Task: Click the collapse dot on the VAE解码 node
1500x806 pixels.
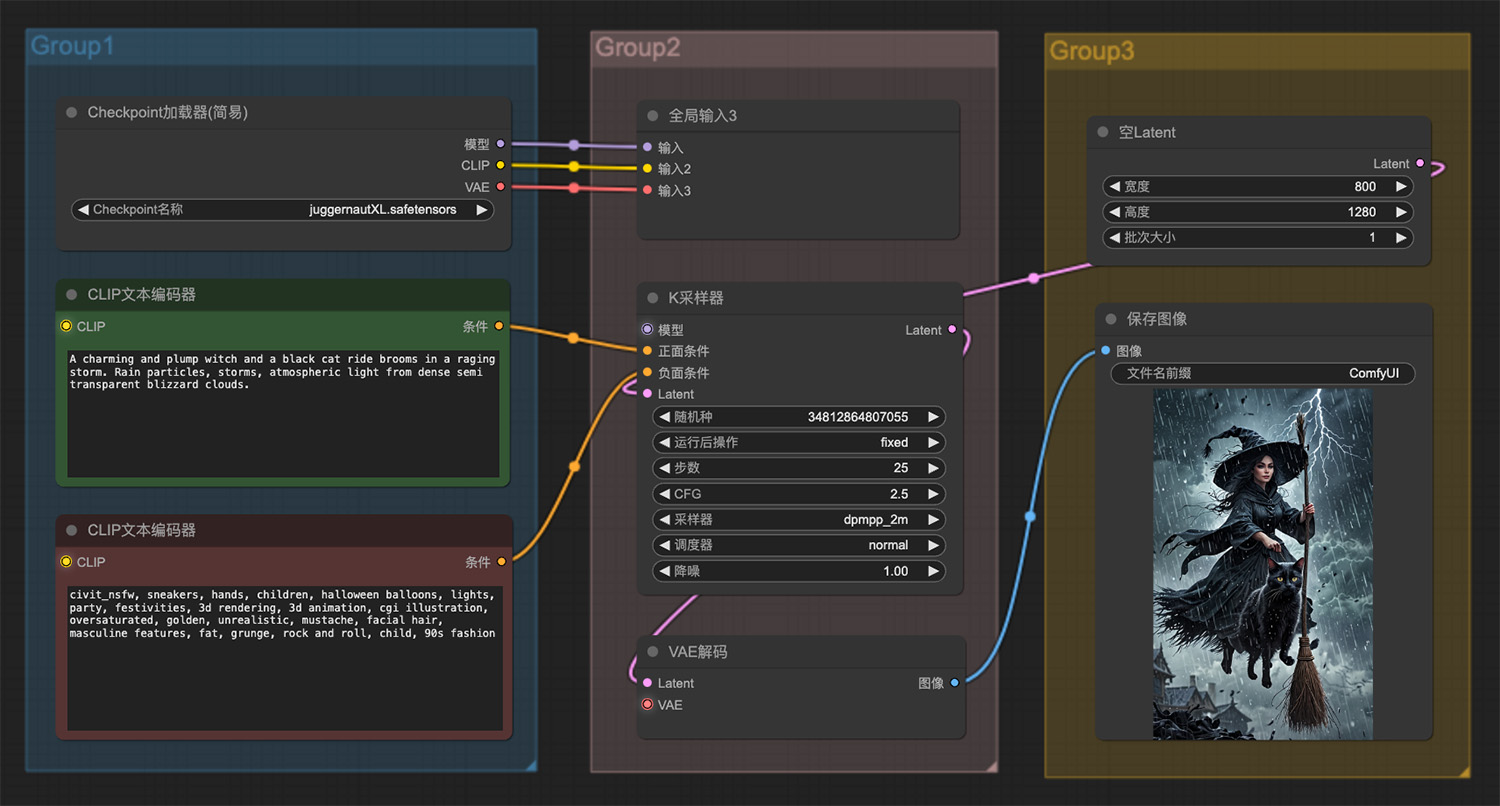Action: coord(653,652)
